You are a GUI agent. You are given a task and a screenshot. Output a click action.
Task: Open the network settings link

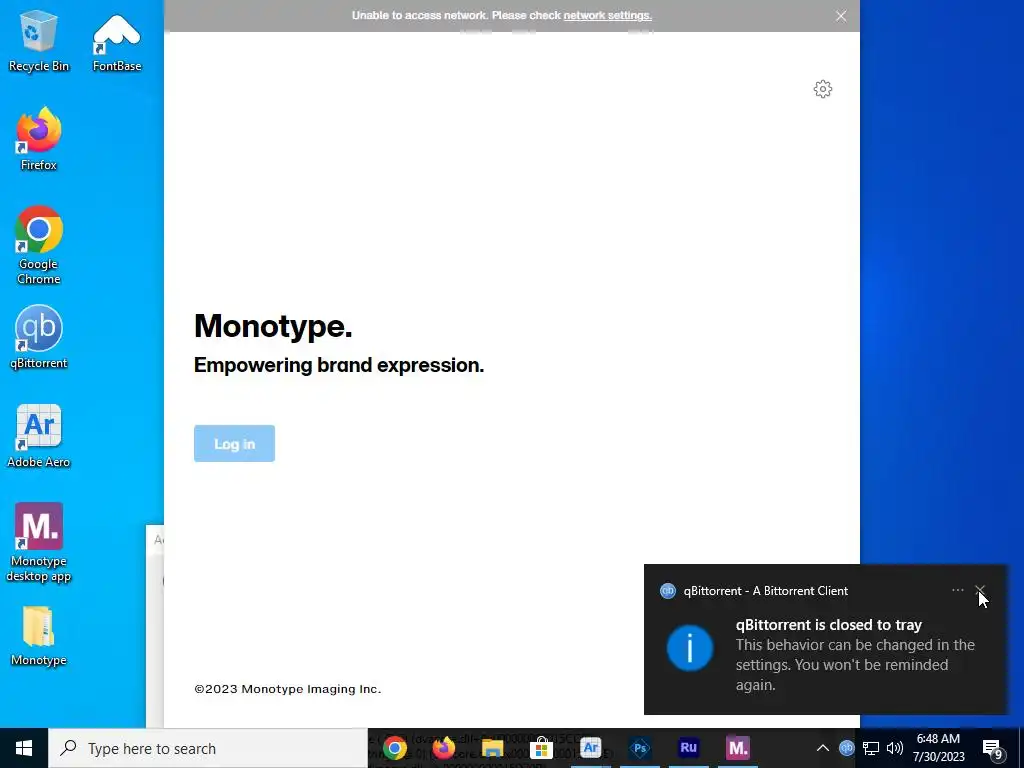tap(607, 15)
